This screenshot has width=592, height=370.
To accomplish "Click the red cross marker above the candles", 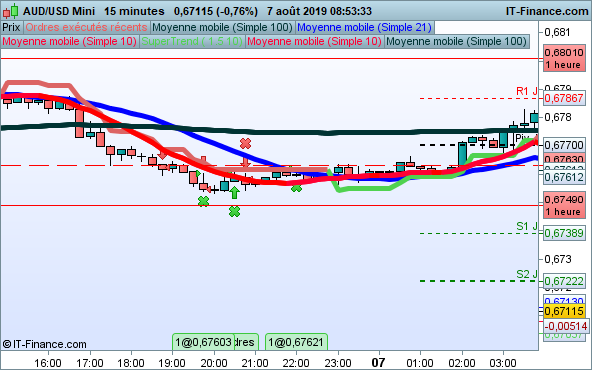I will point(245,143).
